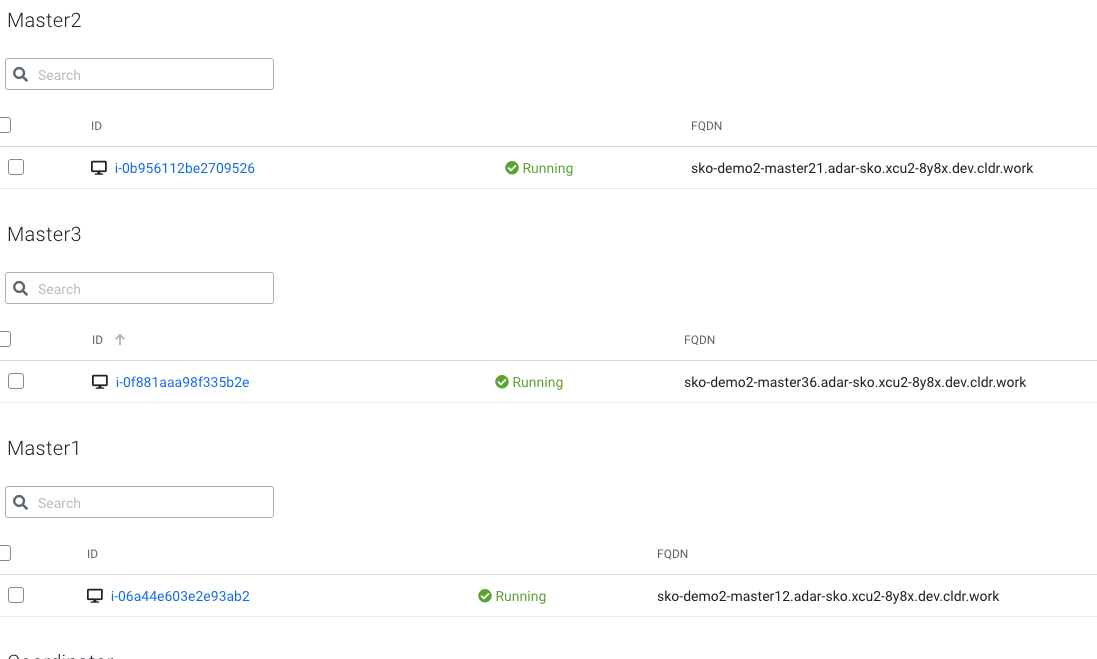Toggle the select-all checkbox in Master2 table
Image resolution: width=1097 pixels, height=659 pixels.
[x=5, y=125]
